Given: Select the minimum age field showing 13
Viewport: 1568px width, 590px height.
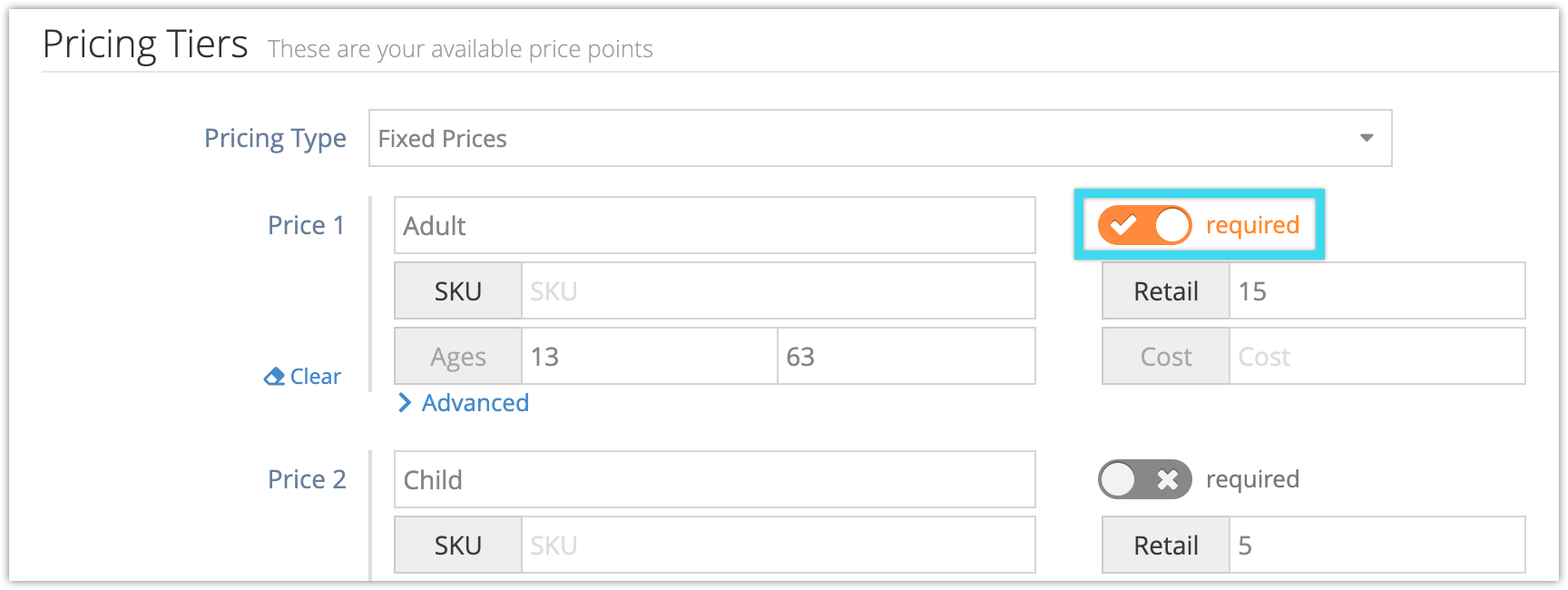Looking at the screenshot, I should coord(650,356).
